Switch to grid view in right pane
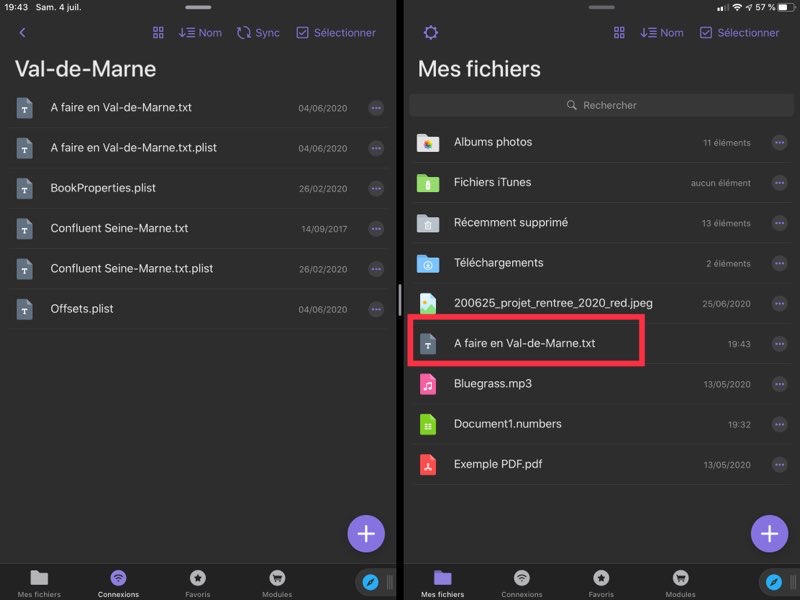Screen dimensions: 800x600 (x=620, y=33)
